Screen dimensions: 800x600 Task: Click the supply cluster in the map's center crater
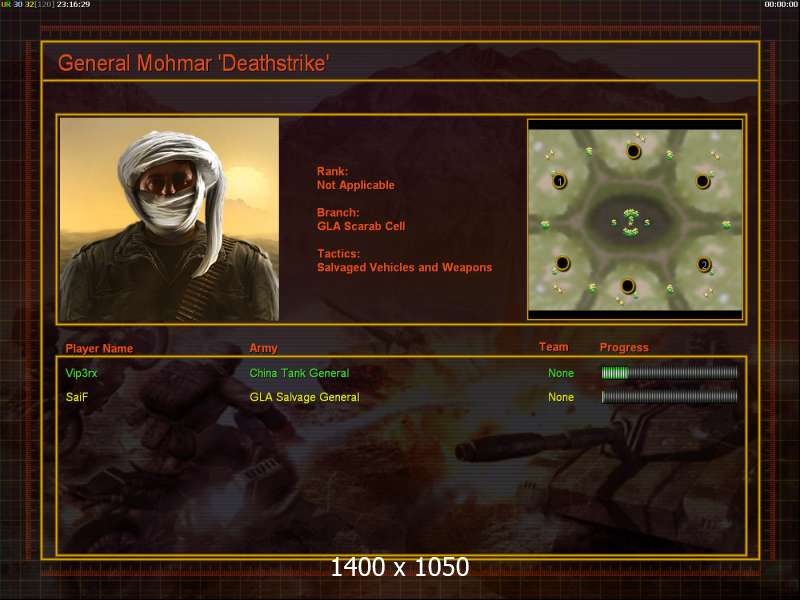click(x=631, y=222)
